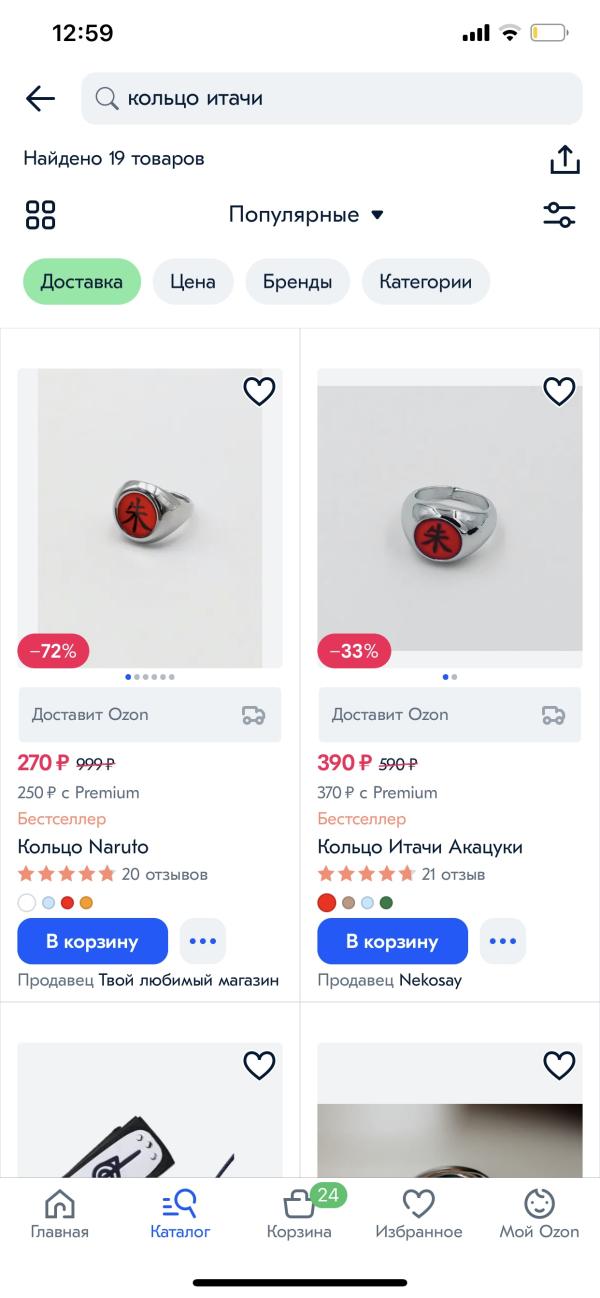Open Избранное favorites in bottom bar
600x1298 pixels.
click(x=418, y=1213)
